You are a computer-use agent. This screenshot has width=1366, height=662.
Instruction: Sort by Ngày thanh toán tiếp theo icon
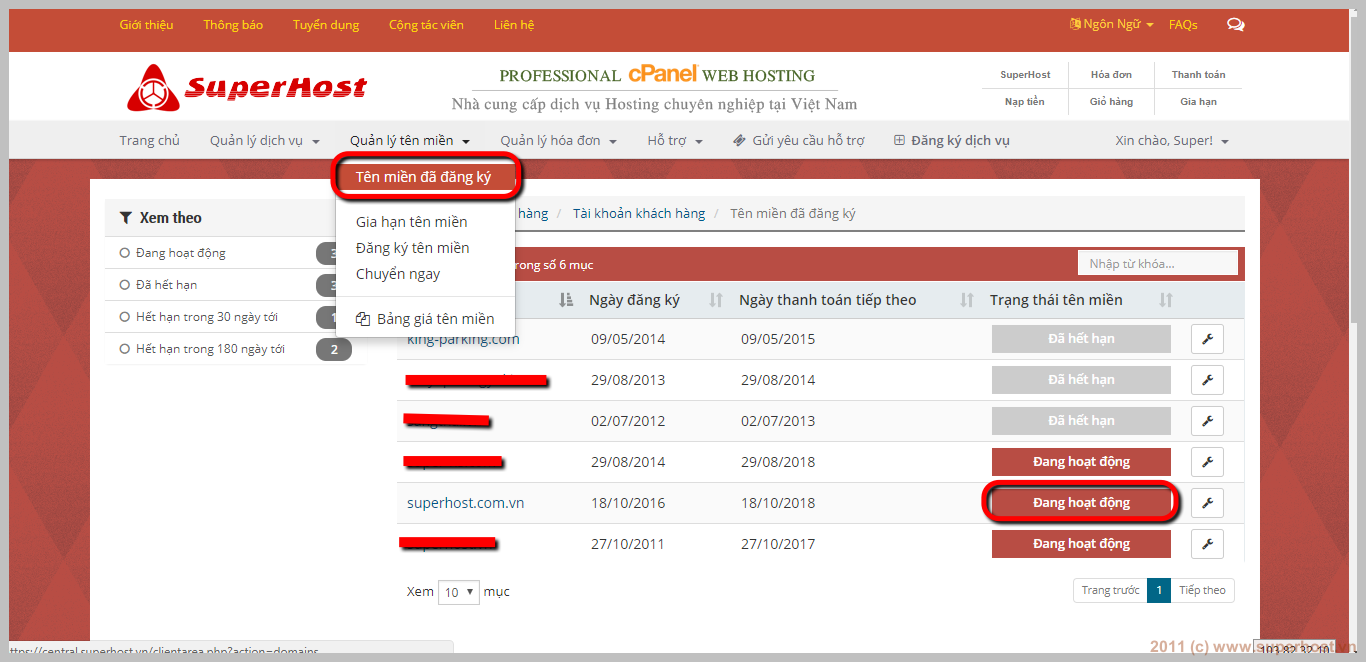(x=967, y=300)
